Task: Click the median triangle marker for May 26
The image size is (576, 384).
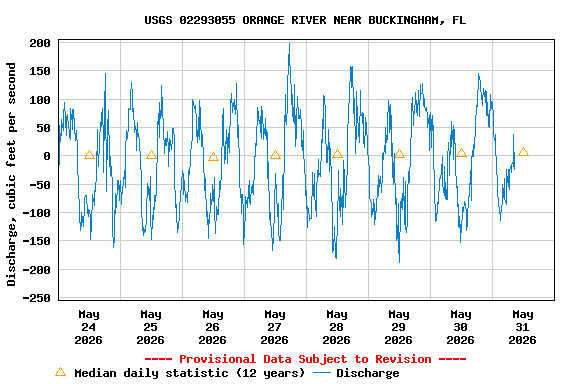Action: [x=213, y=157]
